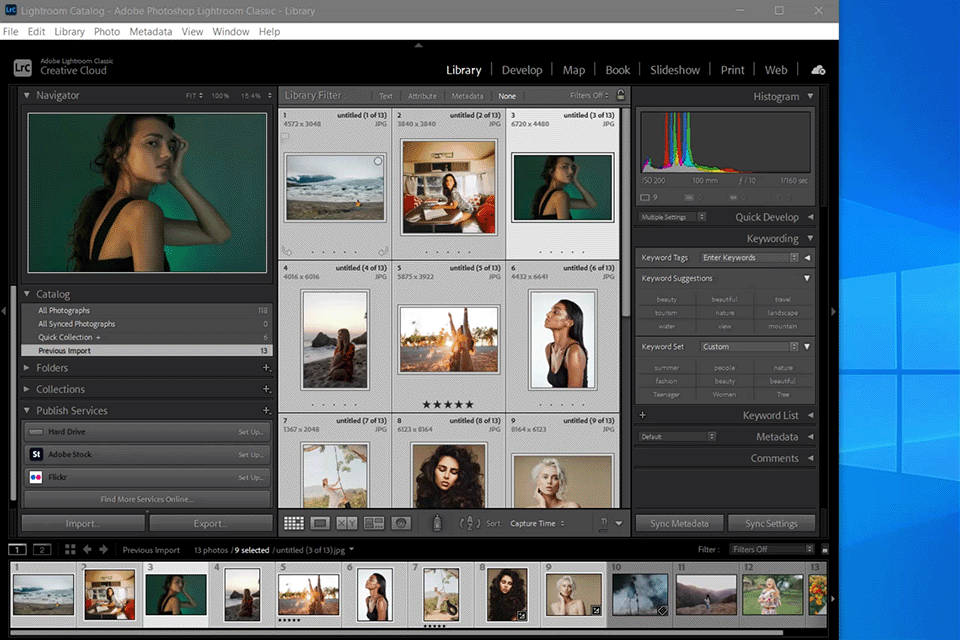This screenshot has height=640, width=960.
Task: Open second window display button 2
Action: tap(42, 549)
